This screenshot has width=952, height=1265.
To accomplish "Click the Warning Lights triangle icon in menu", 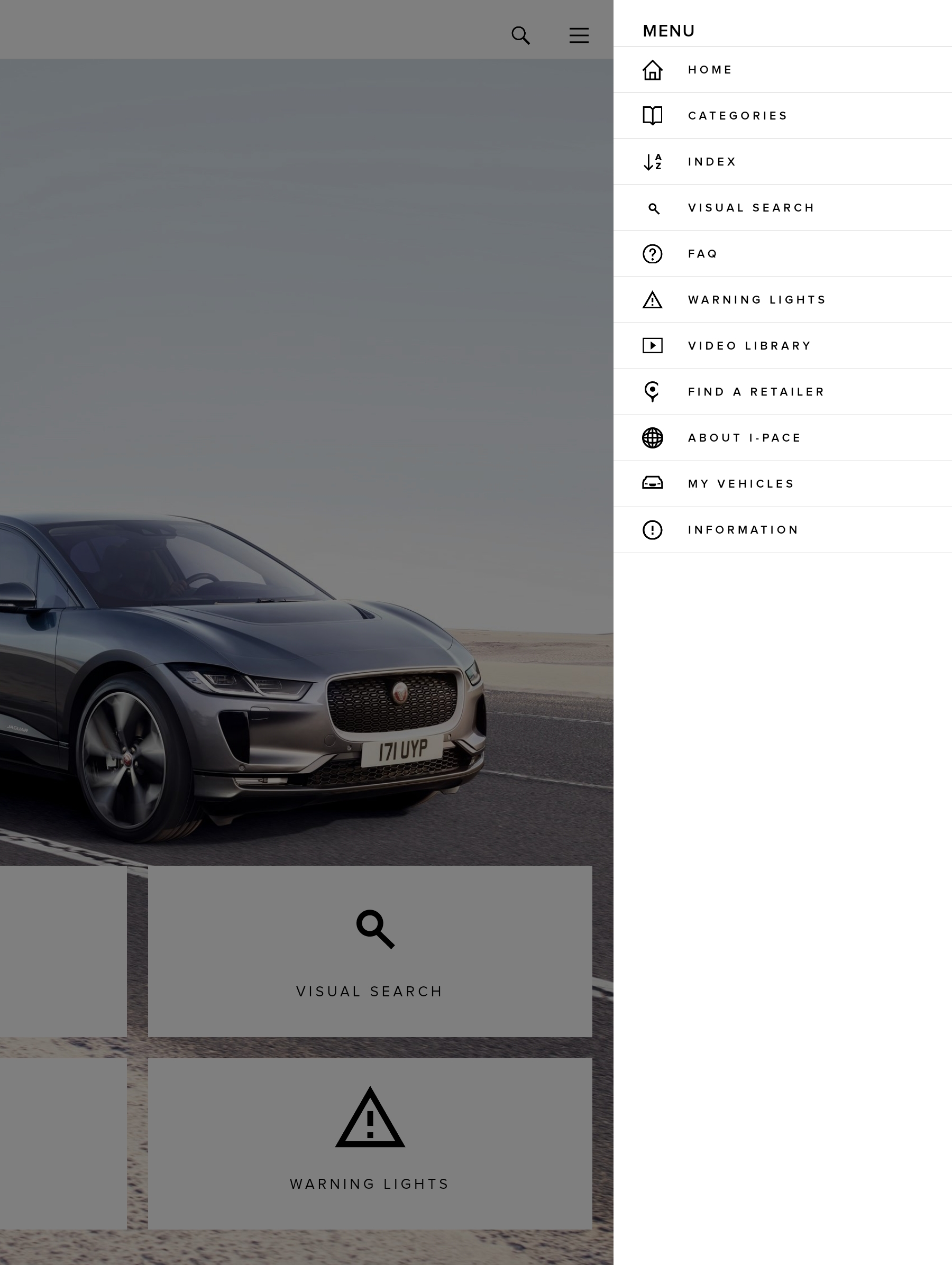I will tap(652, 300).
